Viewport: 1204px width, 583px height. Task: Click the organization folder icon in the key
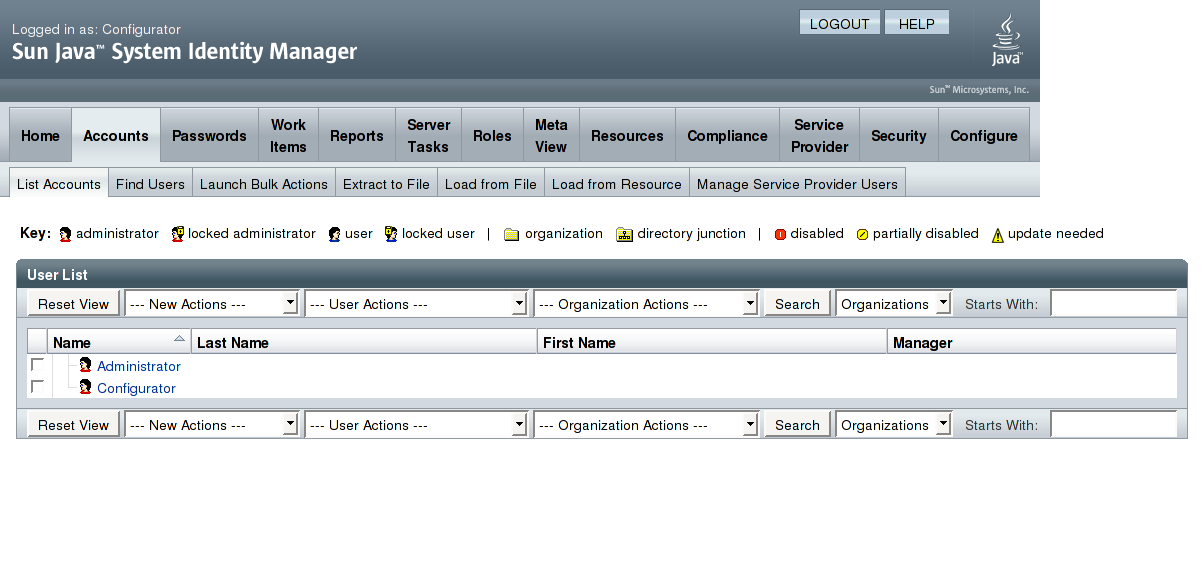[512, 234]
